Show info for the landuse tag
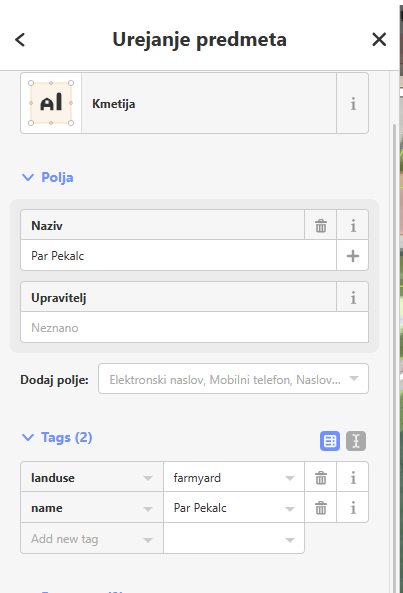This screenshot has width=403, height=593. click(x=353, y=478)
